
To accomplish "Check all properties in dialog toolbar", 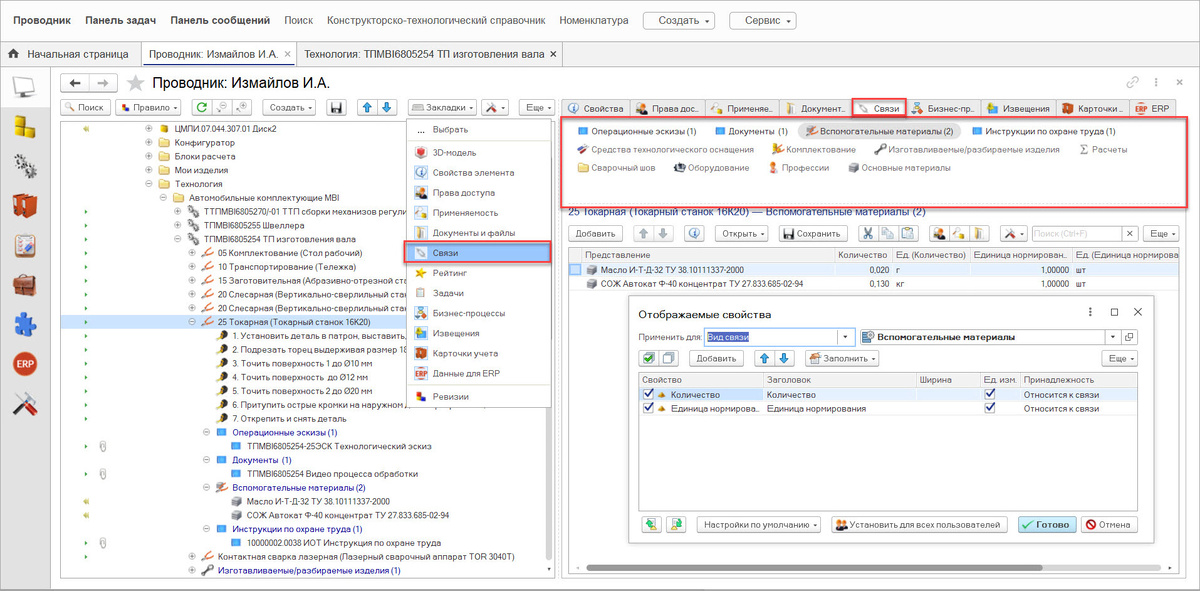I will point(649,358).
